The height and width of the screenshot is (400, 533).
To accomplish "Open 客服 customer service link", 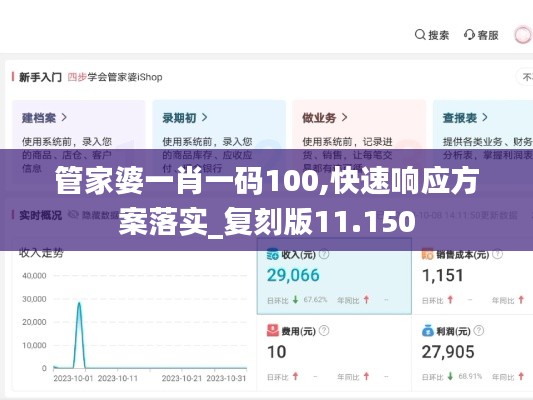I will click(481, 35).
